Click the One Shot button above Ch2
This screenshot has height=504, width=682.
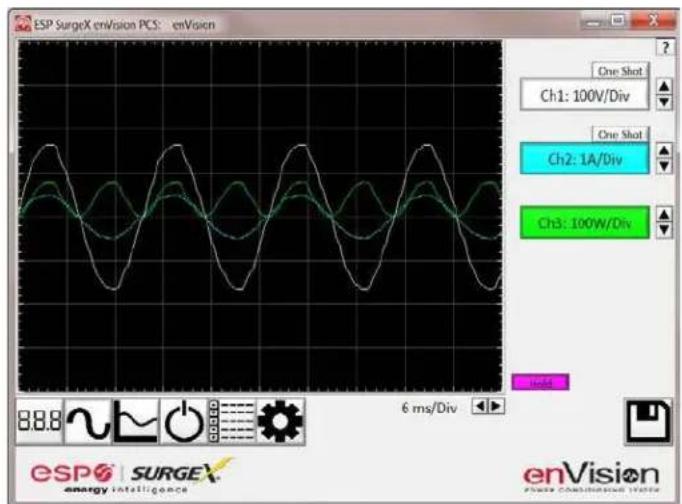click(620, 134)
